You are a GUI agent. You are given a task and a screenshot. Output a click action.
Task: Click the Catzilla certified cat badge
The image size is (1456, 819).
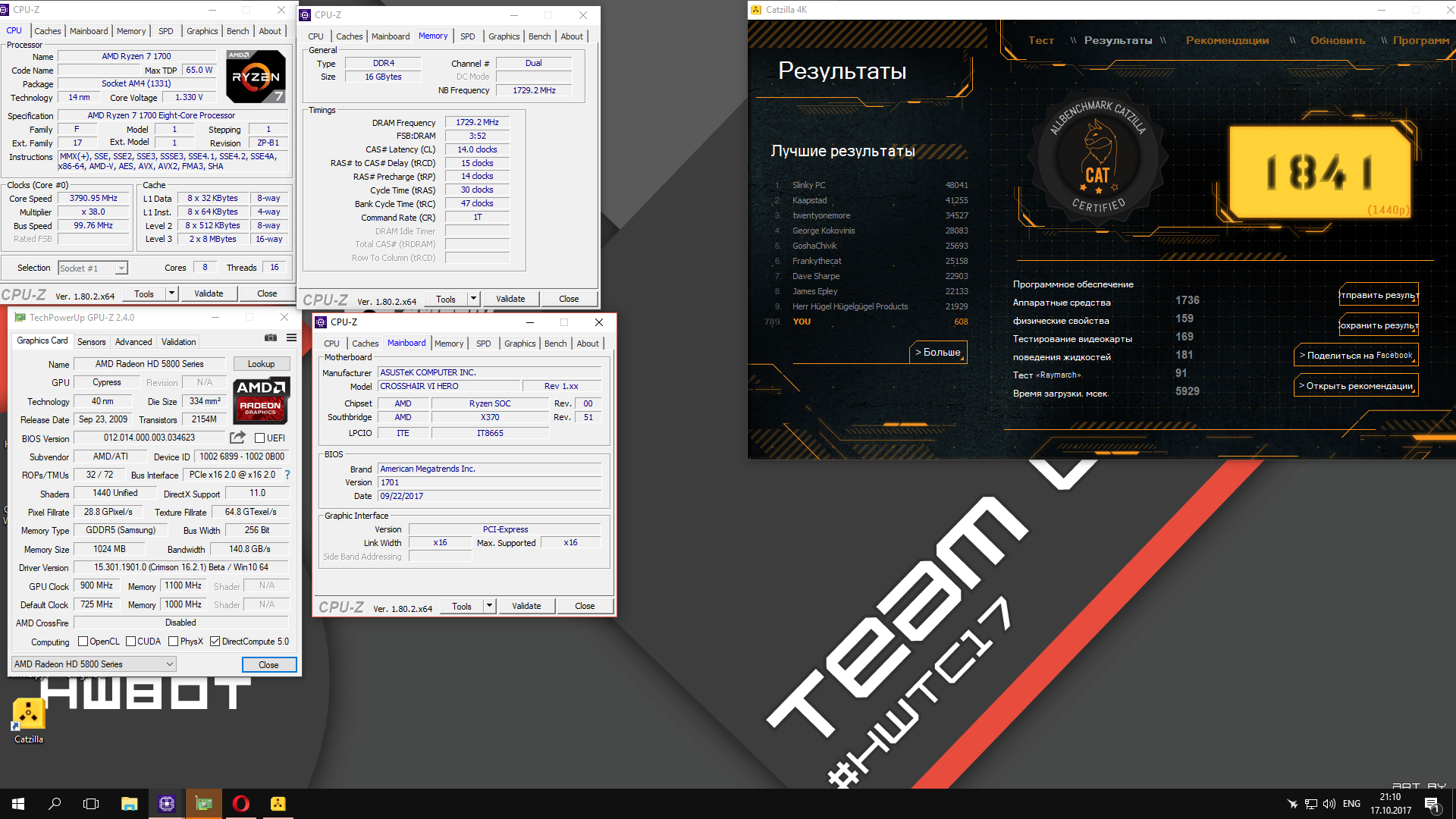tap(1097, 156)
